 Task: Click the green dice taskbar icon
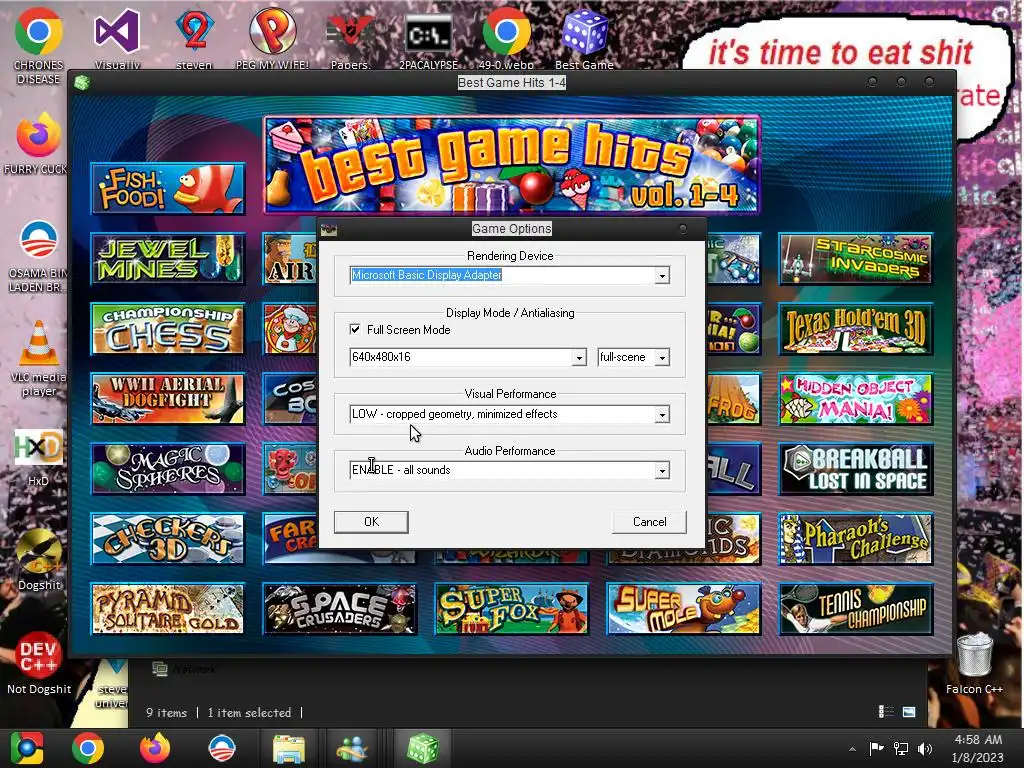pos(423,748)
